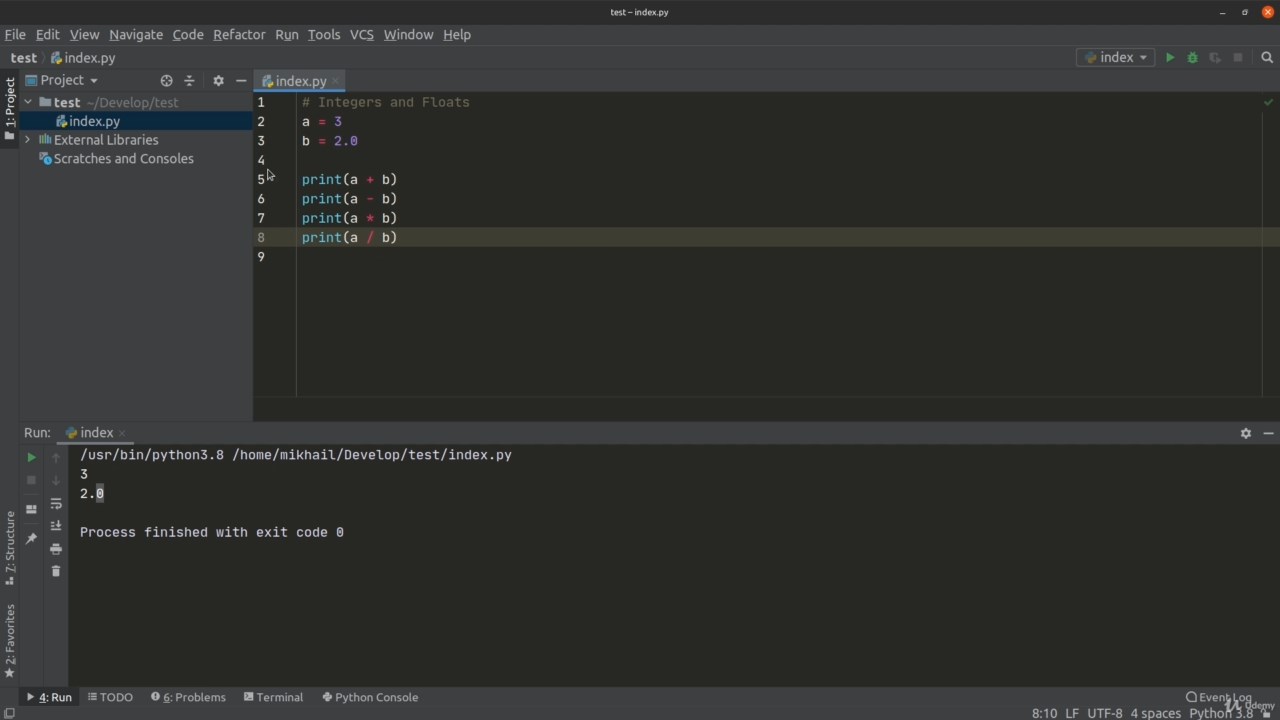Click test breadcrumb in navigation bar
1280x720 pixels.
(x=24, y=58)
